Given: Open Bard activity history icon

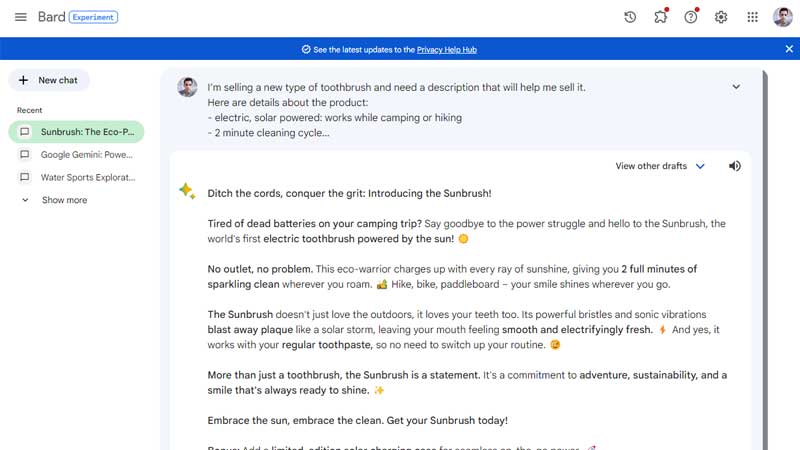Looking at the screenshot, I should coord(630,17).
